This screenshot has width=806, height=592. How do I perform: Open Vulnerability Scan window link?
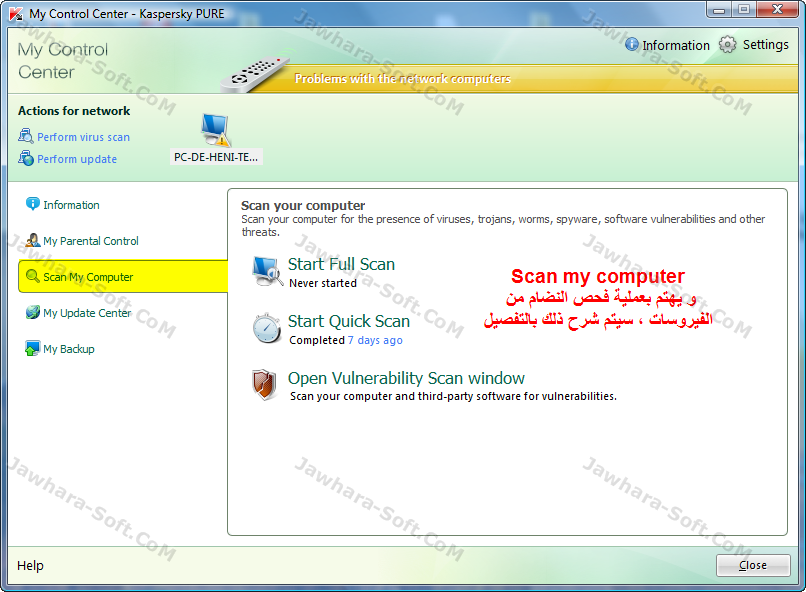[406, 378]
